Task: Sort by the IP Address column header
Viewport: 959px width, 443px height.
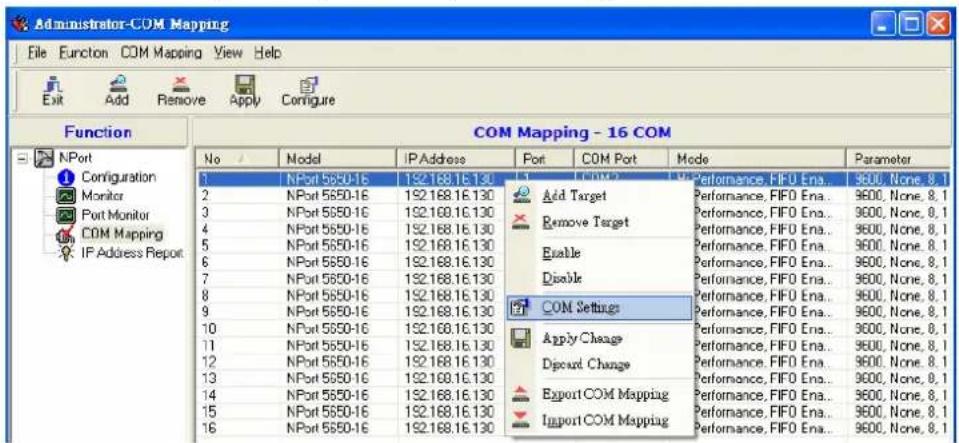Action: [456, 159]
